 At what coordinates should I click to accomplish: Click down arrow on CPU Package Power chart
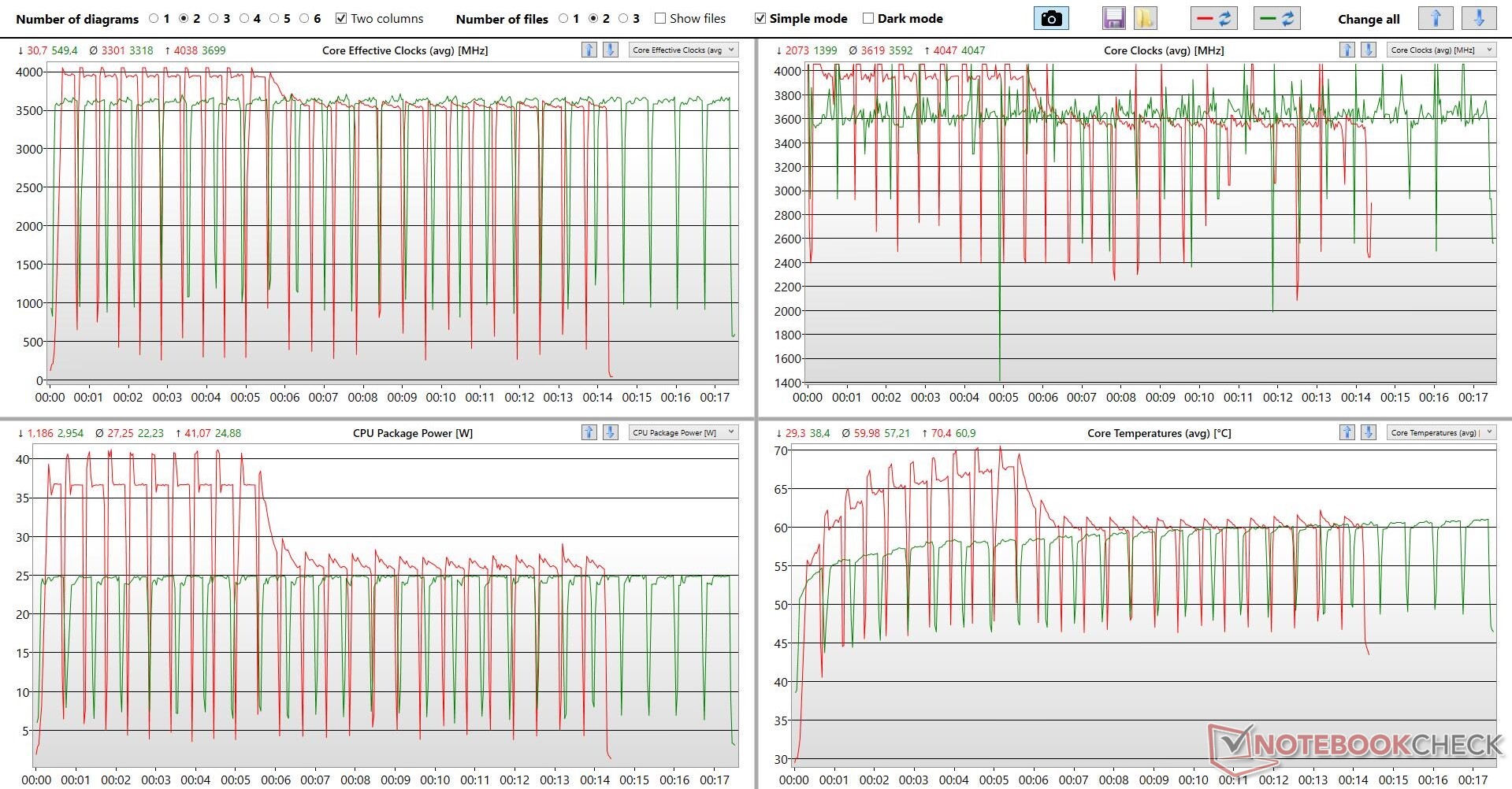pos(610,432)
